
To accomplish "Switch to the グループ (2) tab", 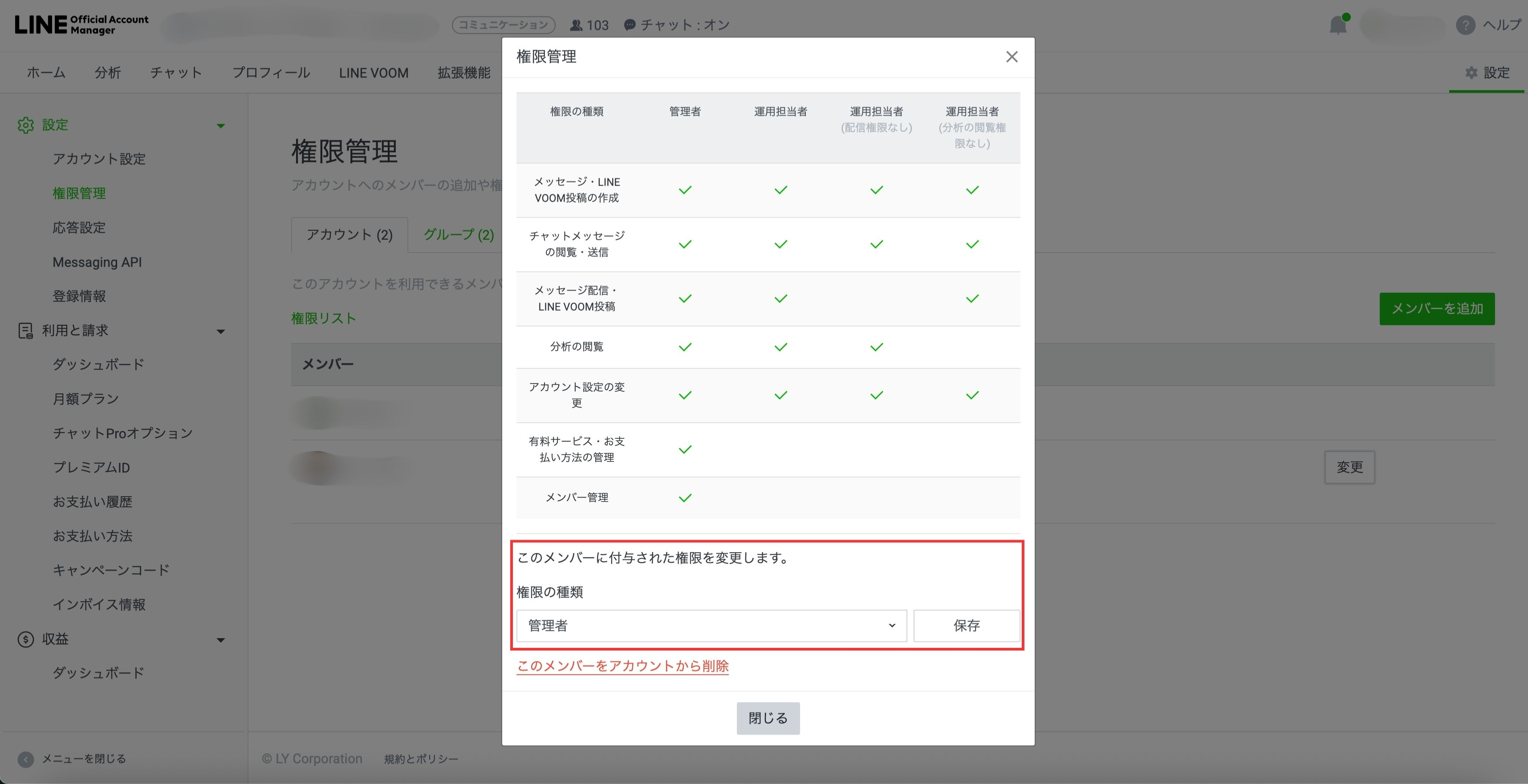I will point(459,234).
